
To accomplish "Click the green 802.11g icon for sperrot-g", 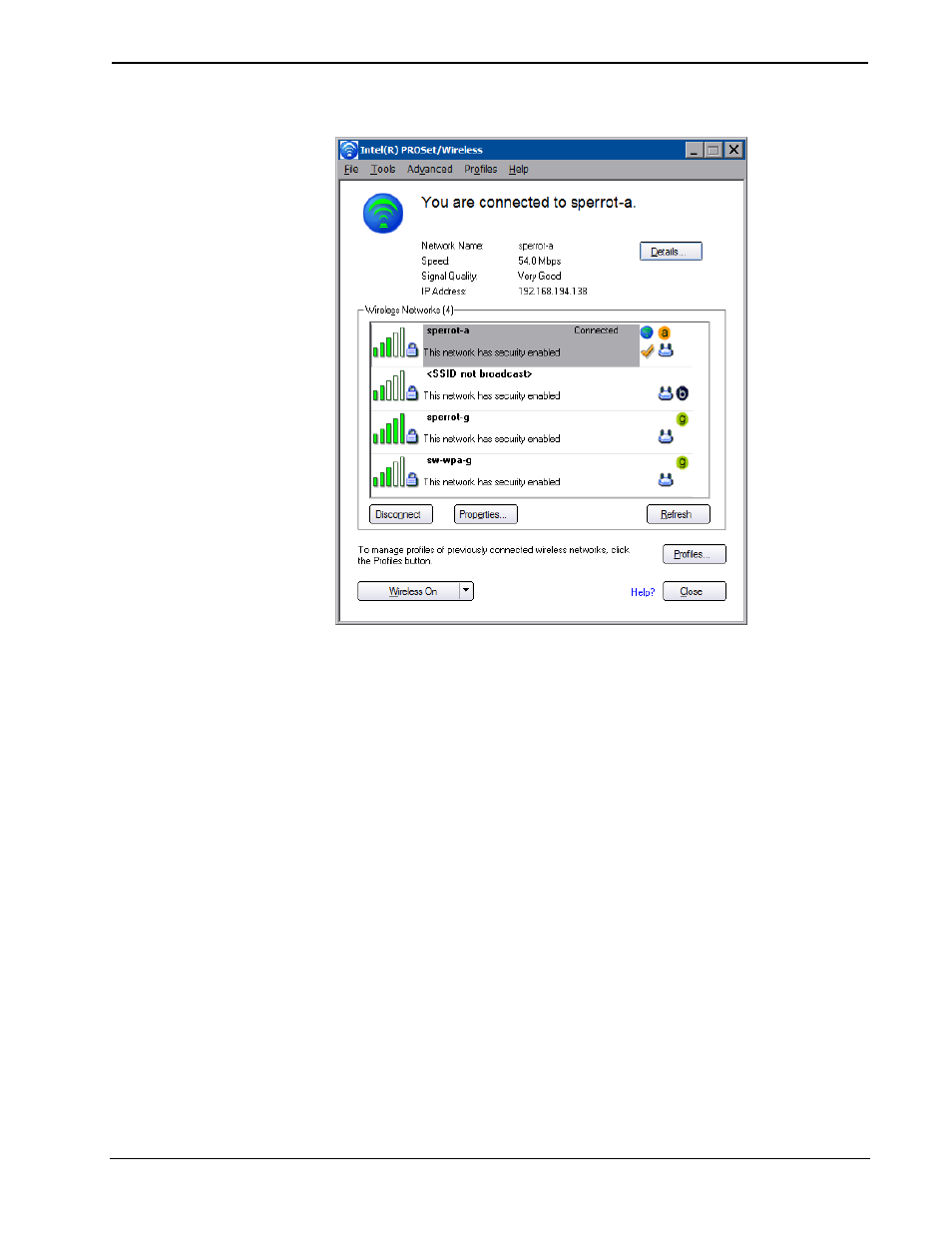I will [683, 419].
